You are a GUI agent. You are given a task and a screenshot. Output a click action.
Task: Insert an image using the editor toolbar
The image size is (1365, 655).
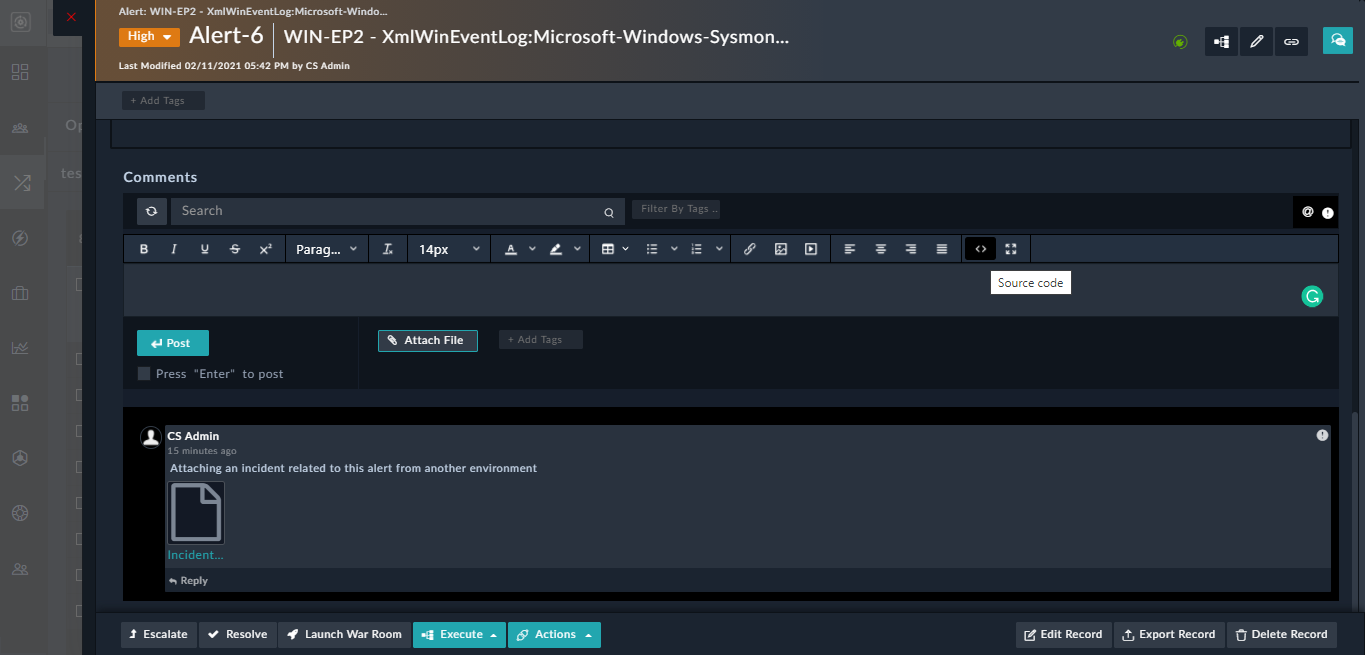(x=781, y=248)
